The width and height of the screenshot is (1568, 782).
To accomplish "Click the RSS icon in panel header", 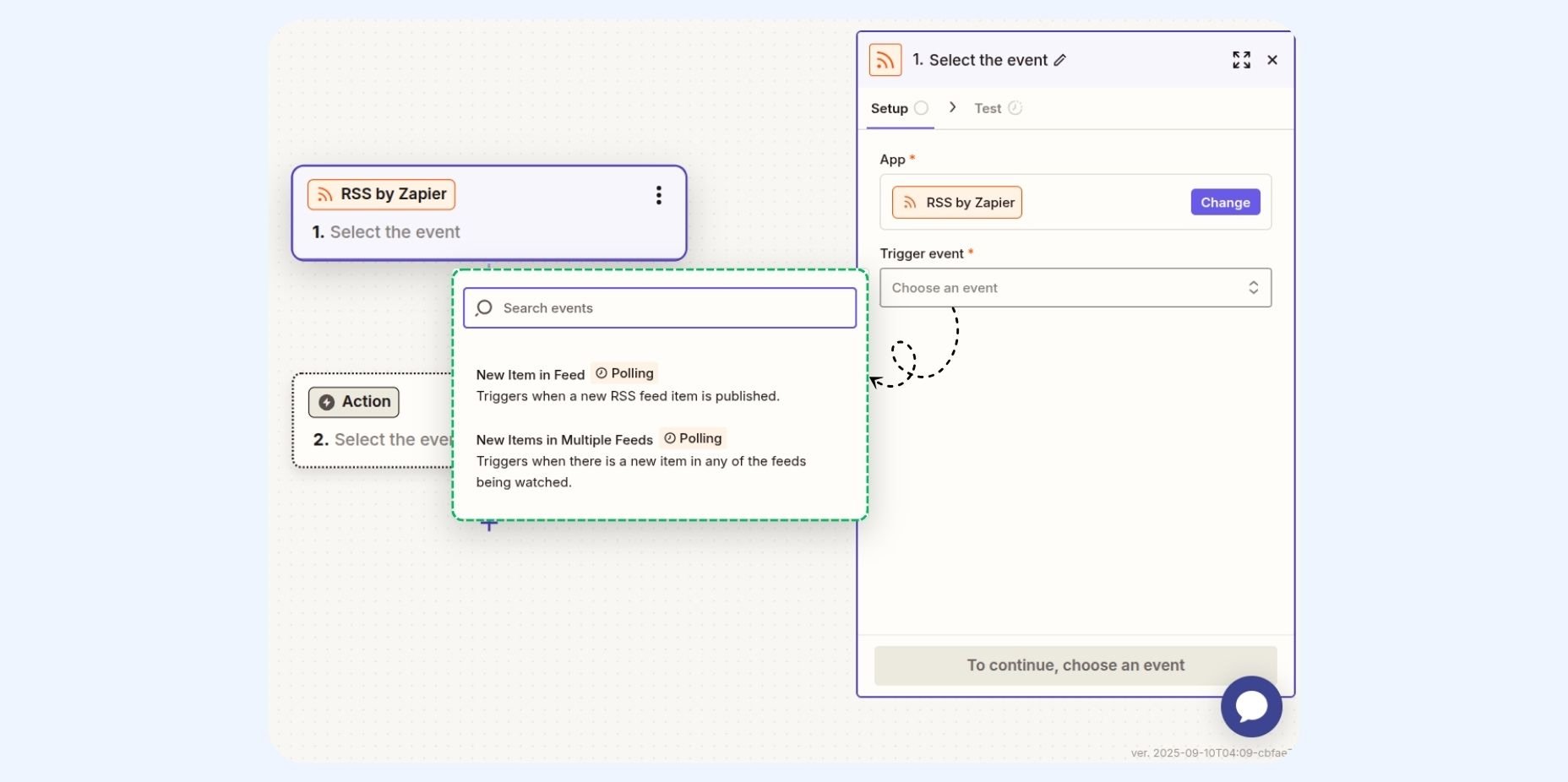I will (x=885, y=60).
